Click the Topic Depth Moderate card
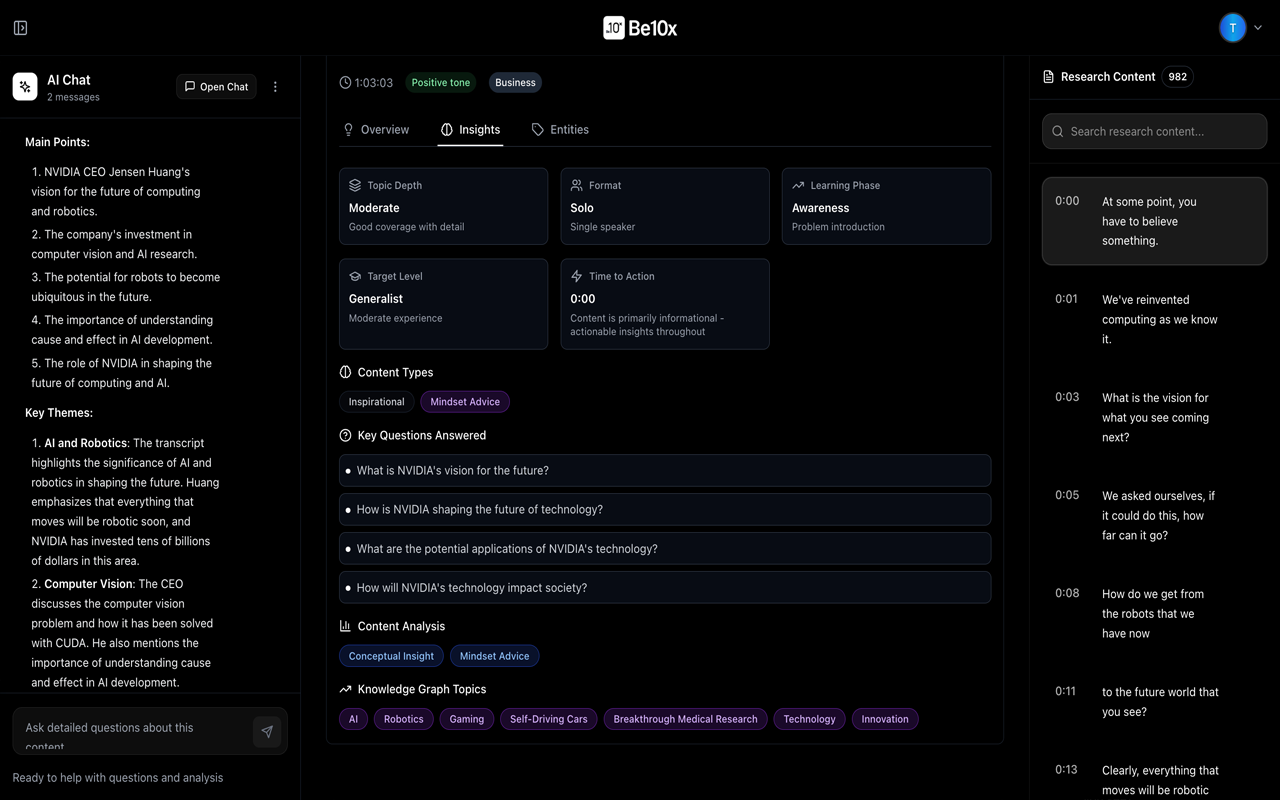 (443, 206)
